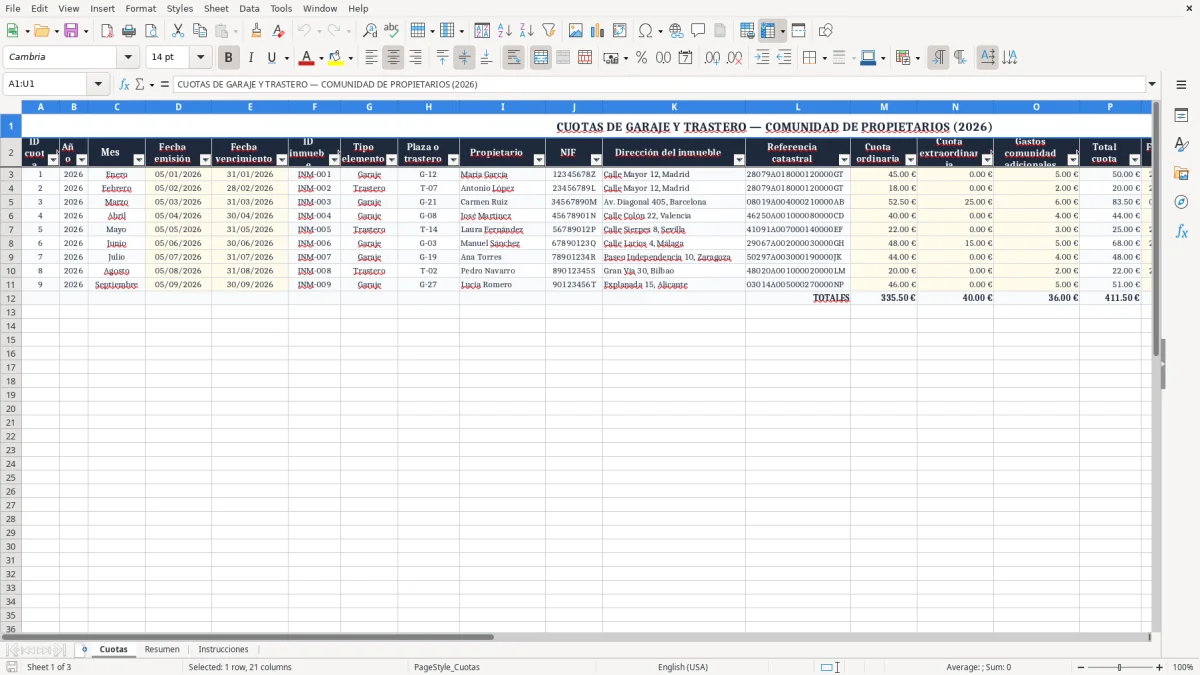Click the Clear Direct Formatting icon
This screenshot has height=675, width=1200.
279,31
